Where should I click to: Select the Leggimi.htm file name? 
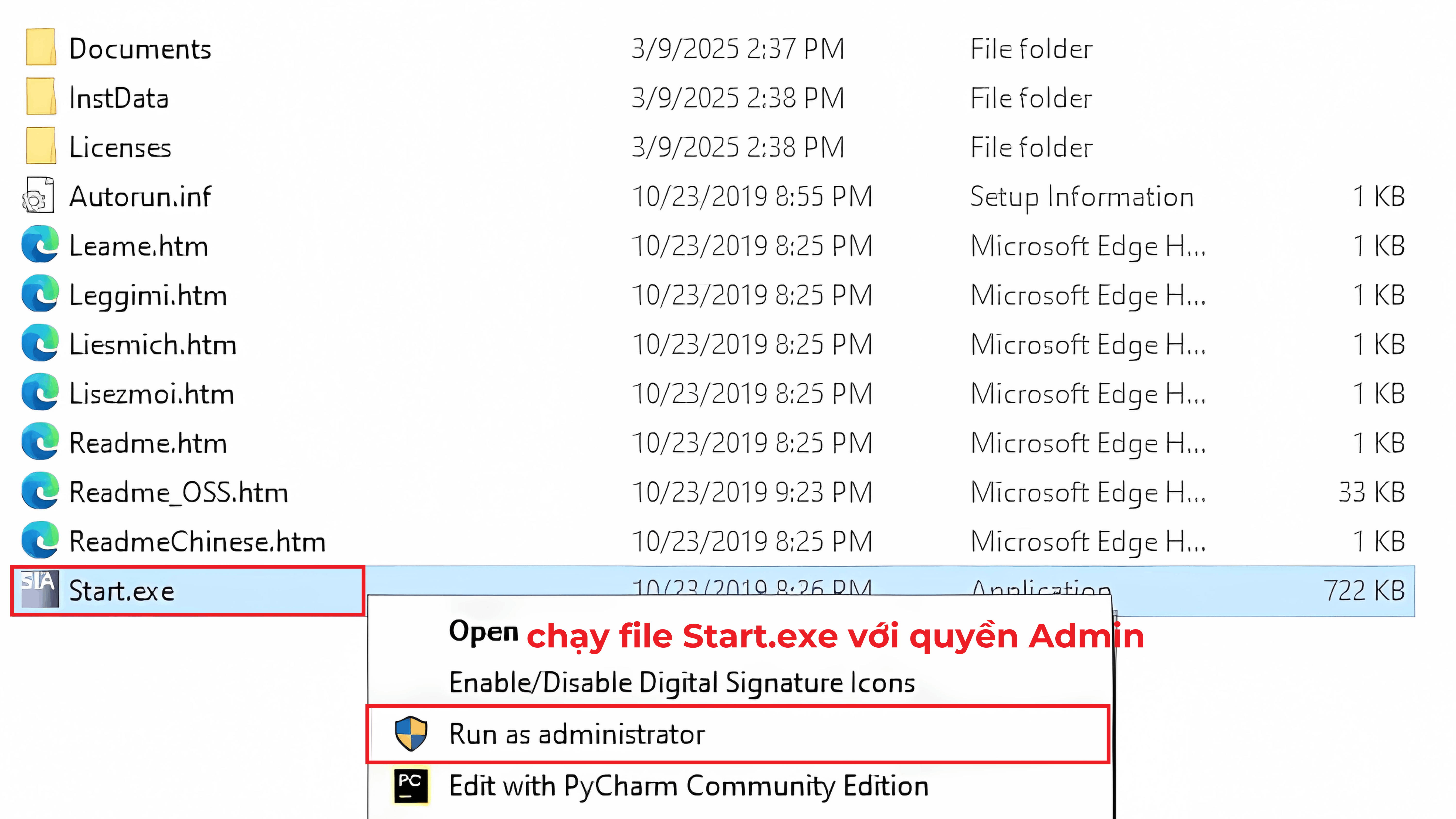click(148, 296)
